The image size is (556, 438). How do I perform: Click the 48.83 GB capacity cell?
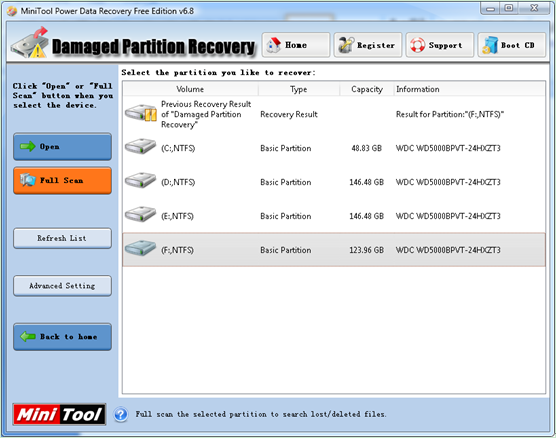coord(367,148)
